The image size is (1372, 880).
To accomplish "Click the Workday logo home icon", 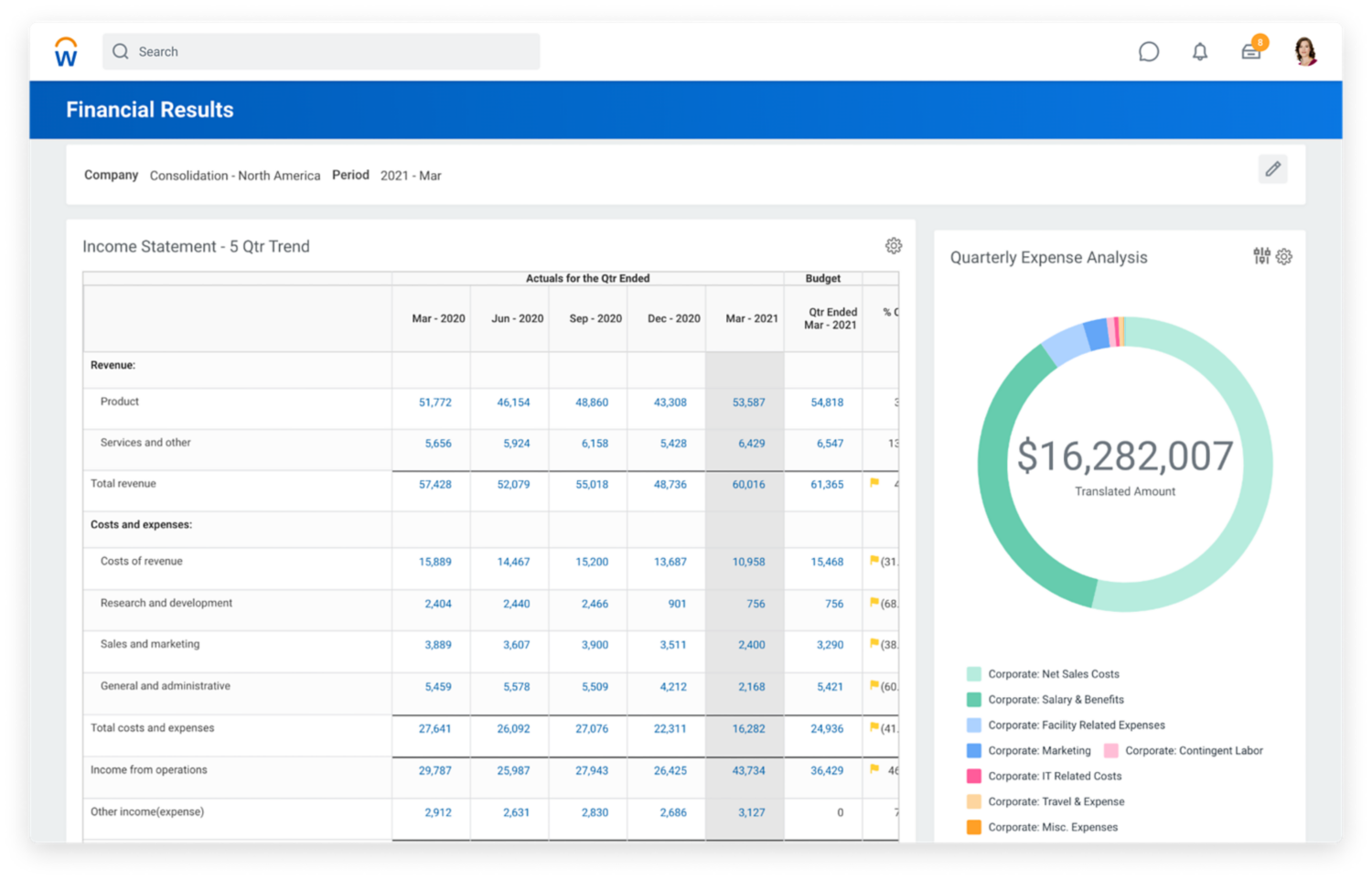I will 66,52.
